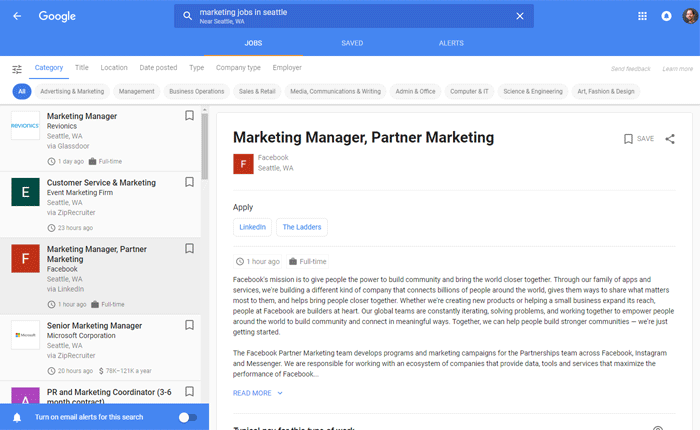Share the Facebook job posting

point(670,139)
